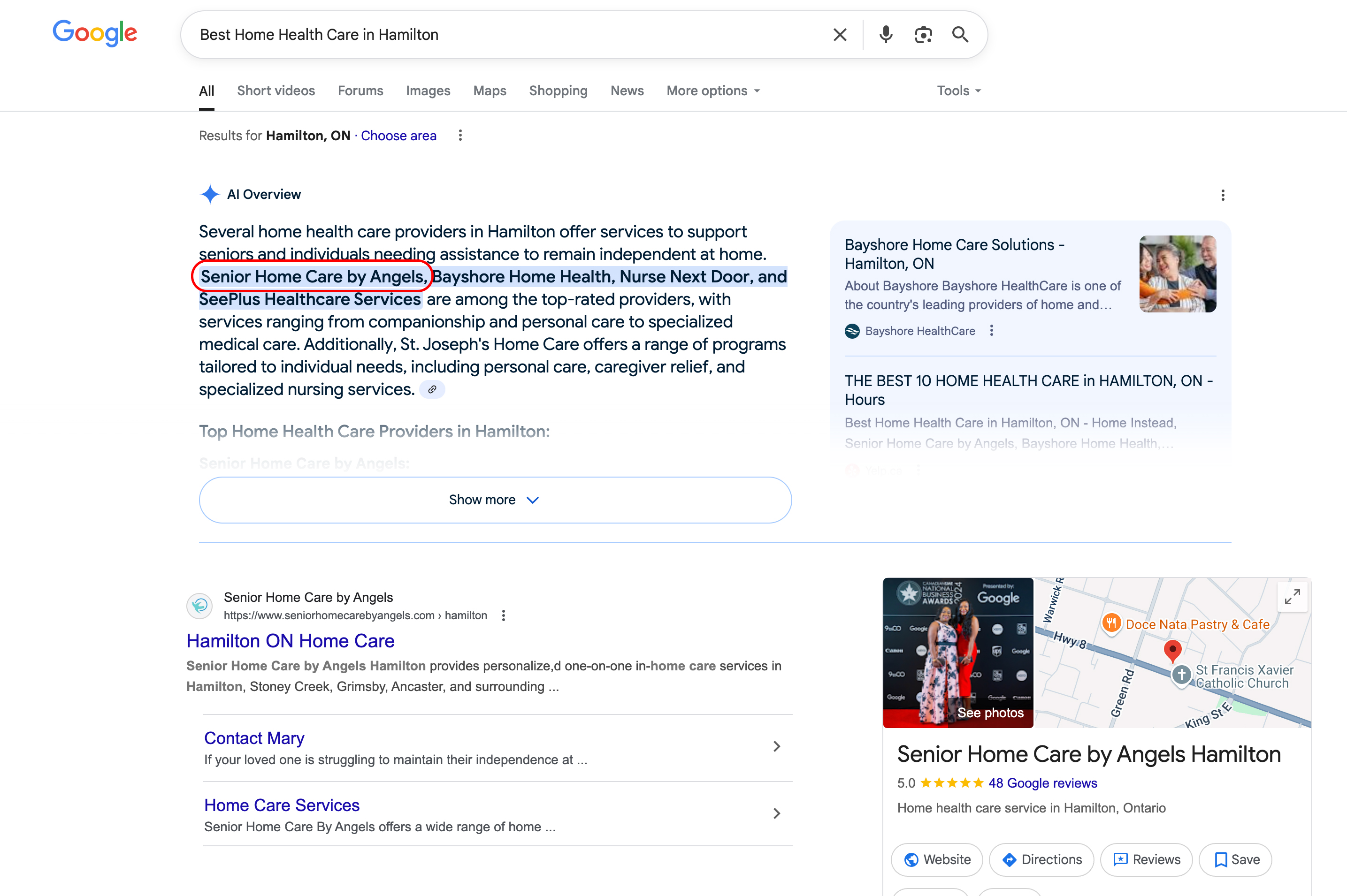Screen dimensions: 1347x896
Task: Open the Tools dropdown
Action: coord(959,91)
